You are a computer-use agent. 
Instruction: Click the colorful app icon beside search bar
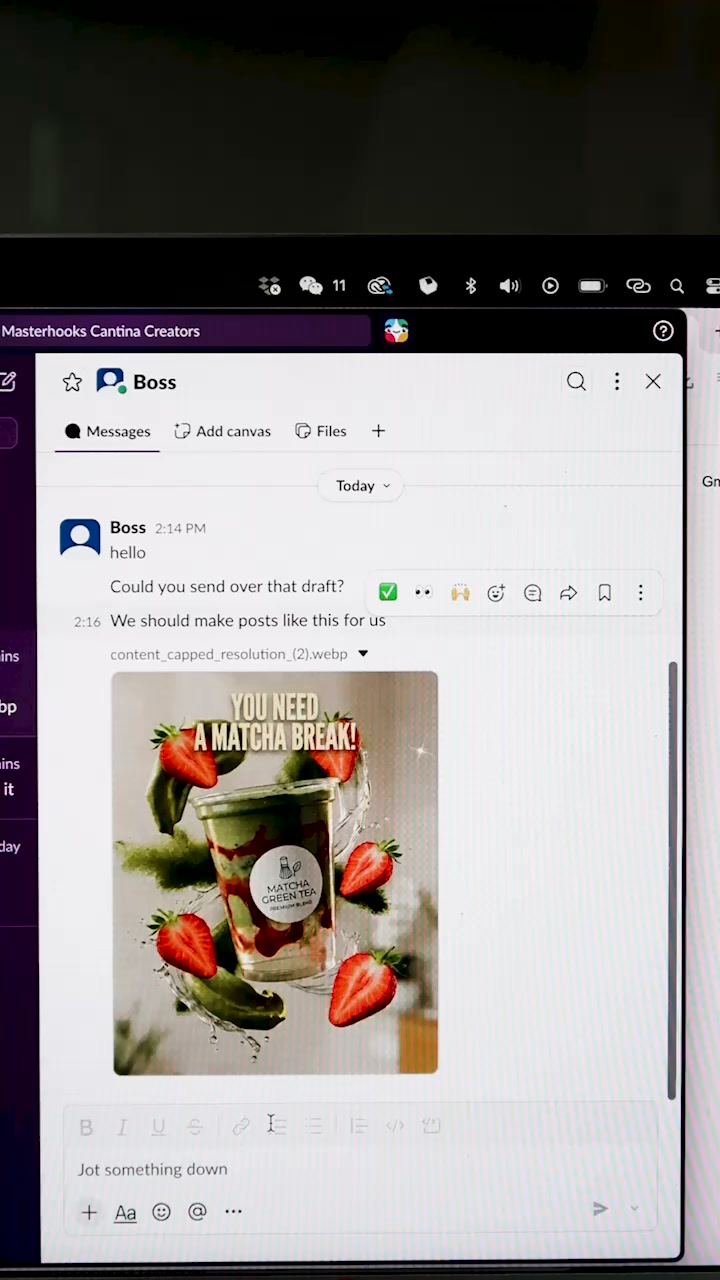pos(397,331)
